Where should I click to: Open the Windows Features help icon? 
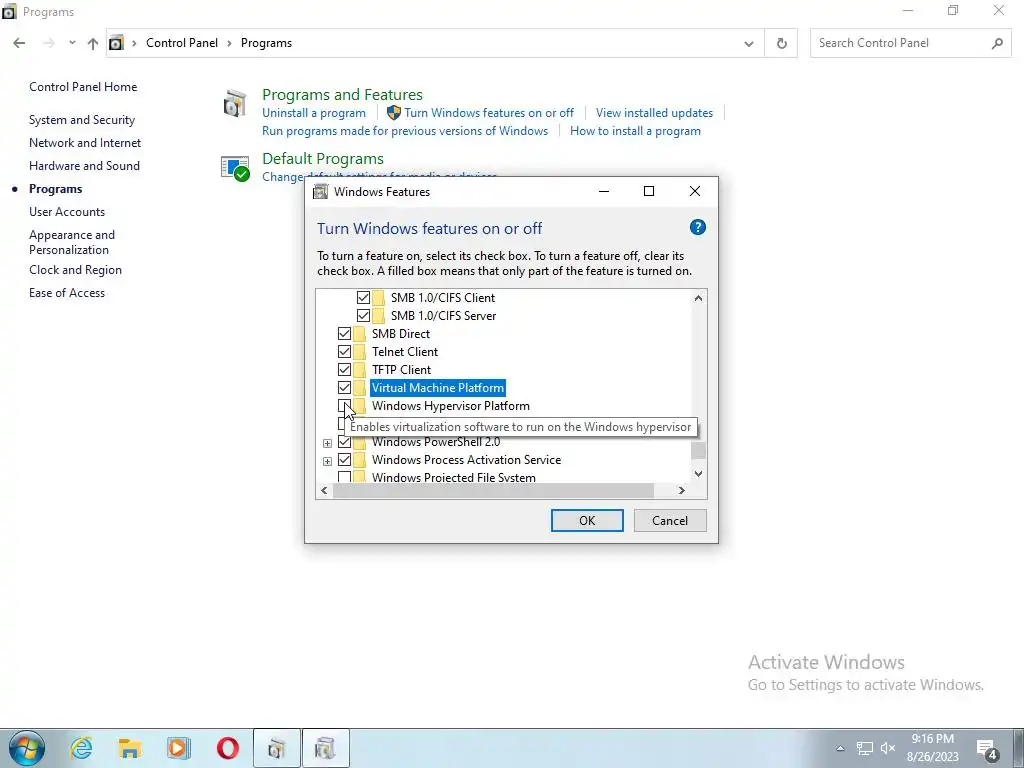(697, 227)
